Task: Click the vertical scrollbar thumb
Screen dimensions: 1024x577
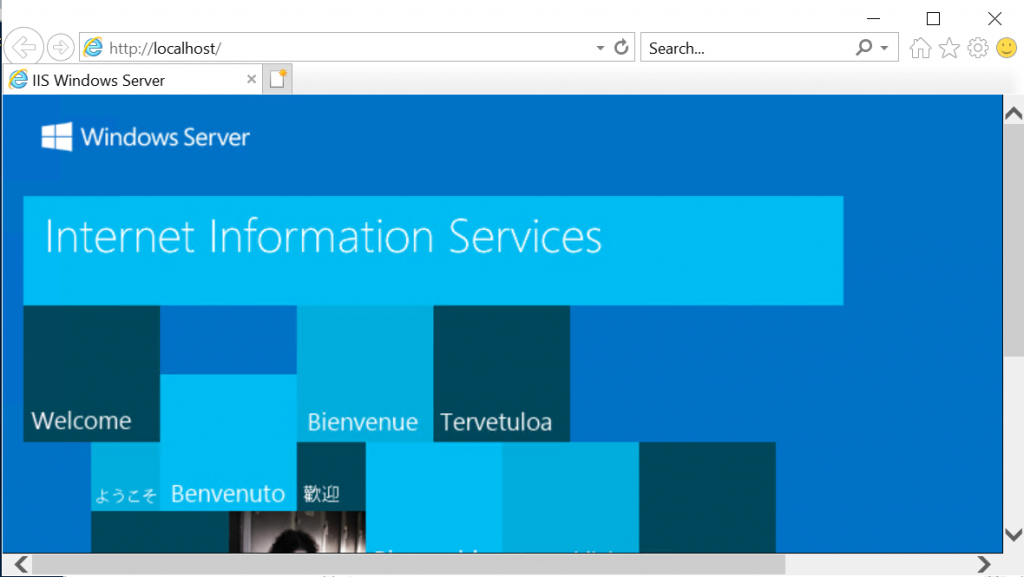Action: 1014,240
